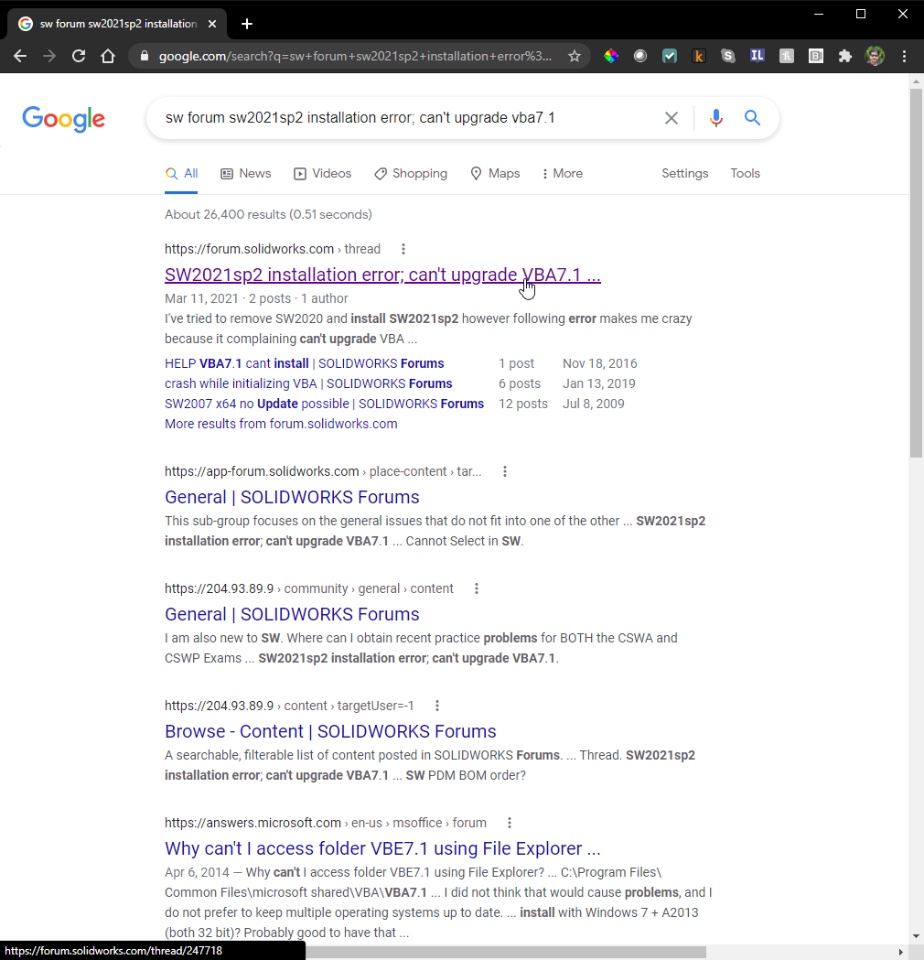
Task: Open Chrome's three-dot menu
Action: (x=904, y=56)
